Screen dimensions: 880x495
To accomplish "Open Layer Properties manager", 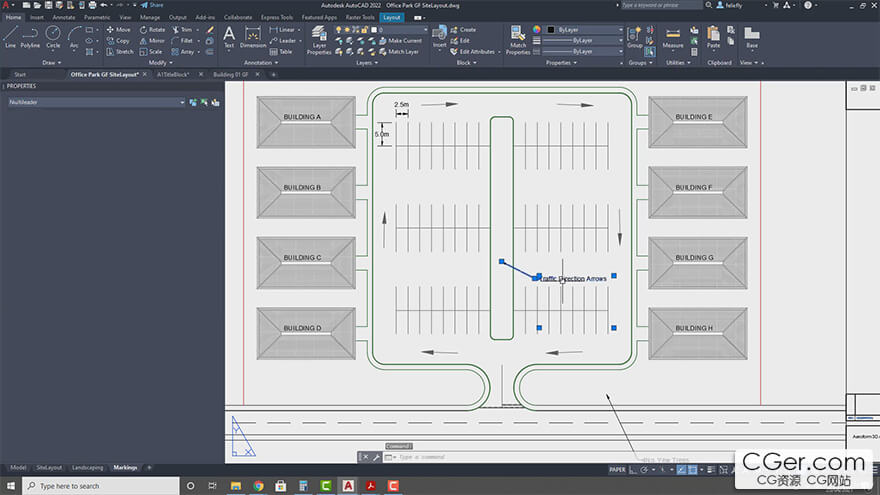I will (x=319, y=40).
